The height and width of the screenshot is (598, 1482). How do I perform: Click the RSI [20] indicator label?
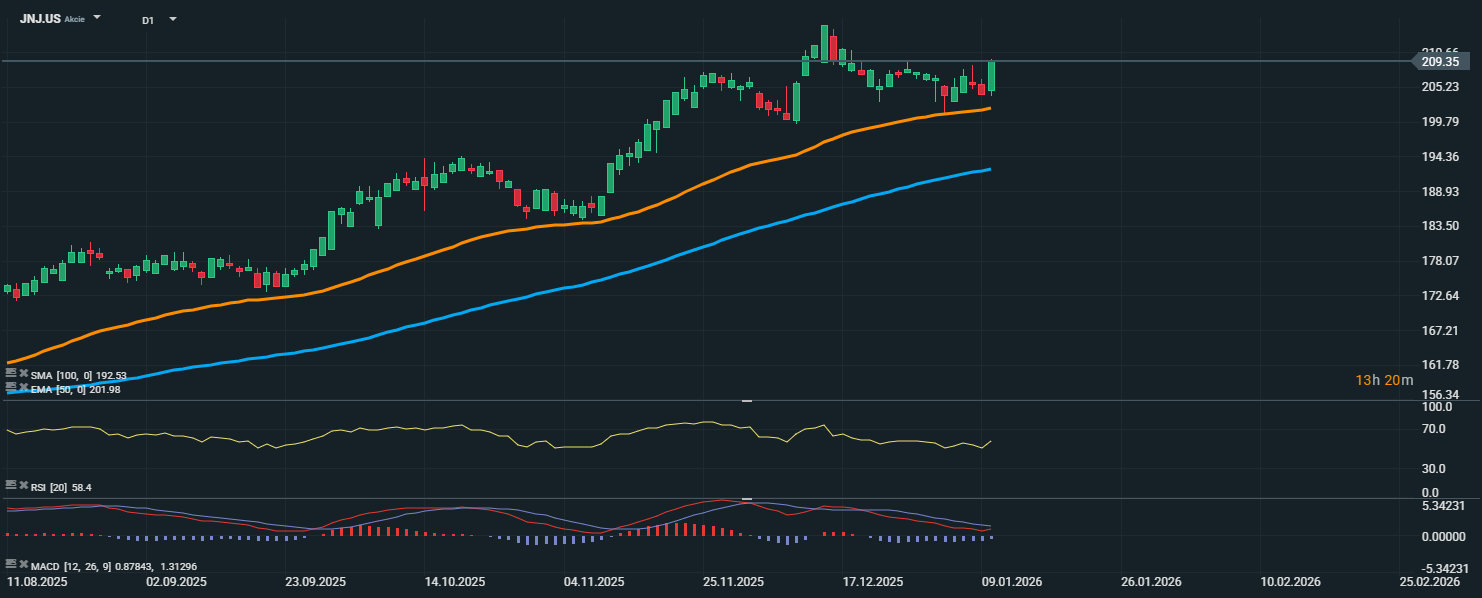click(x=49, y=487)
